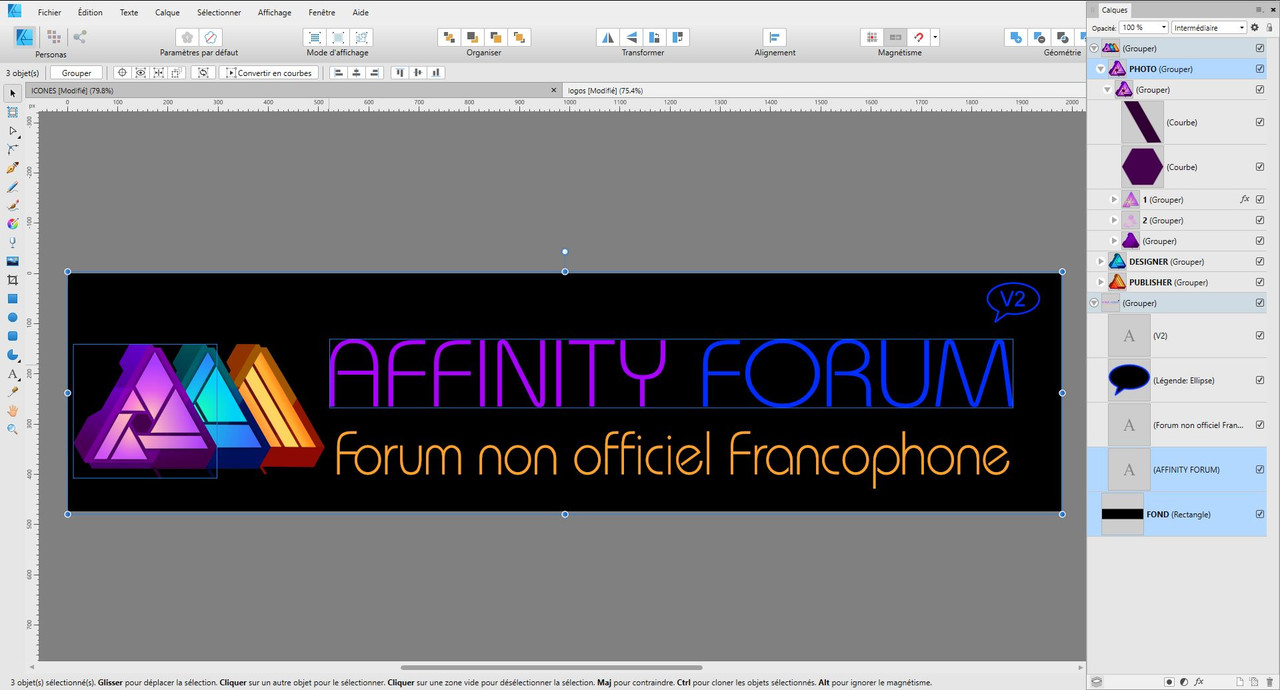Expand the DESIGNER group layer
The height and width of the screenshot is (690, 1280).
(1101, 261)
